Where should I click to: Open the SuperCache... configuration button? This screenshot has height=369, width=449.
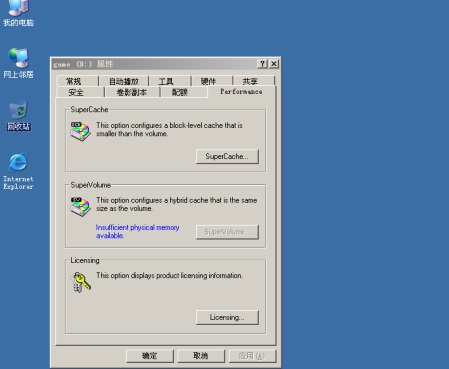click(227, 156)
